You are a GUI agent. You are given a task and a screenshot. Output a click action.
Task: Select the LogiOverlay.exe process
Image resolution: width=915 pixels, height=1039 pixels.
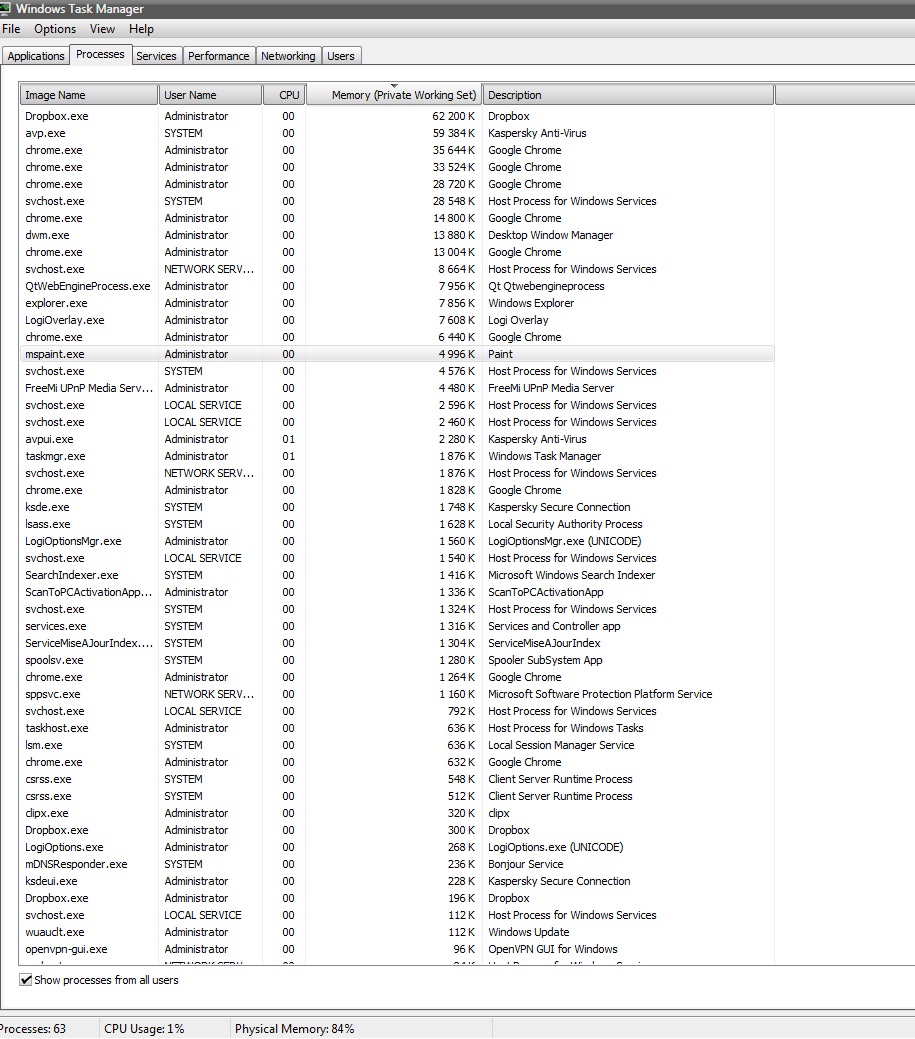[397, 320]
